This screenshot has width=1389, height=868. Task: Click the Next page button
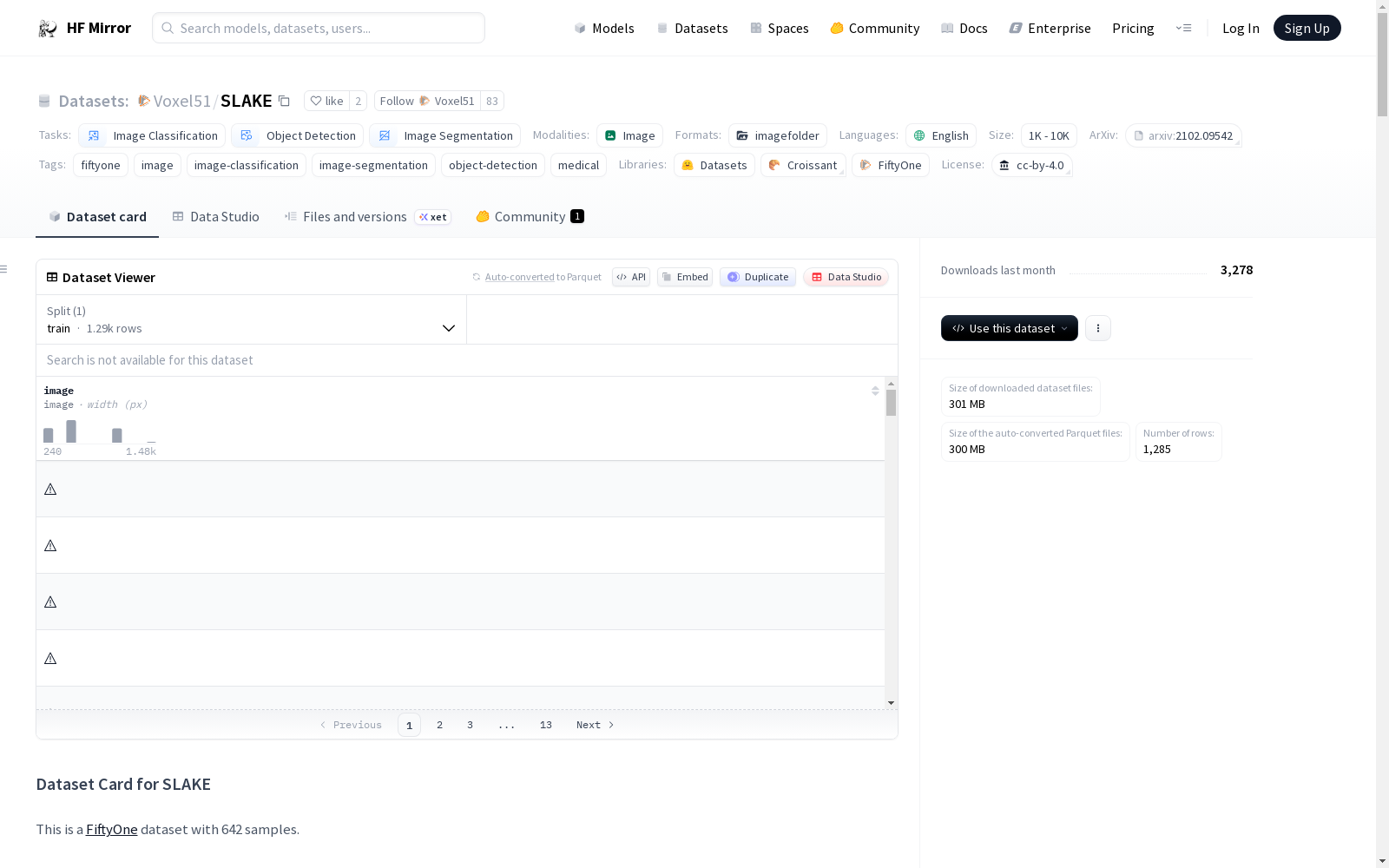click(x=596, y=725)
